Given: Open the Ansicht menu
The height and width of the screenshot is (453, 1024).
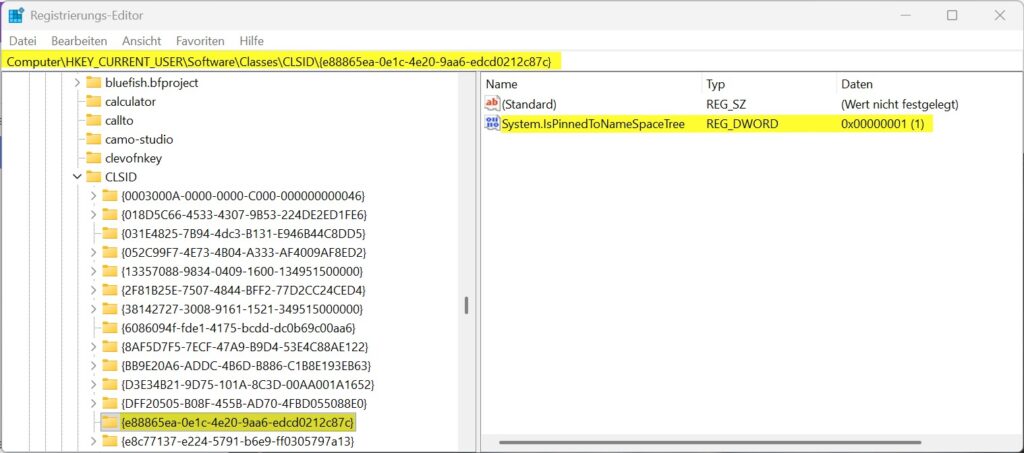Looking at the screenshot, I should point(142,40).
